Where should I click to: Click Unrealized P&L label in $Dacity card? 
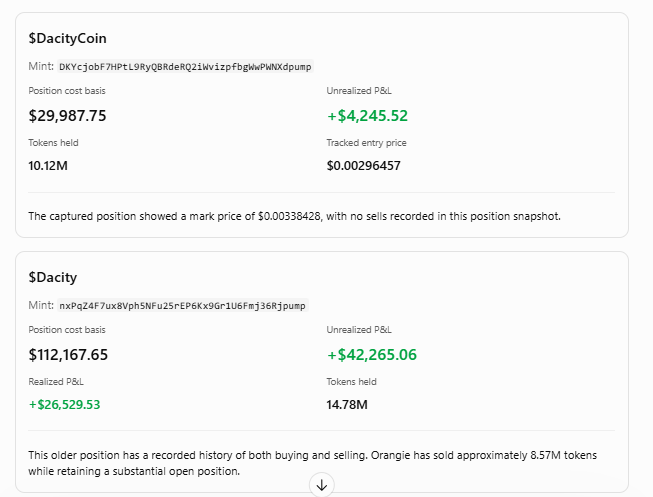click(359, 330)
